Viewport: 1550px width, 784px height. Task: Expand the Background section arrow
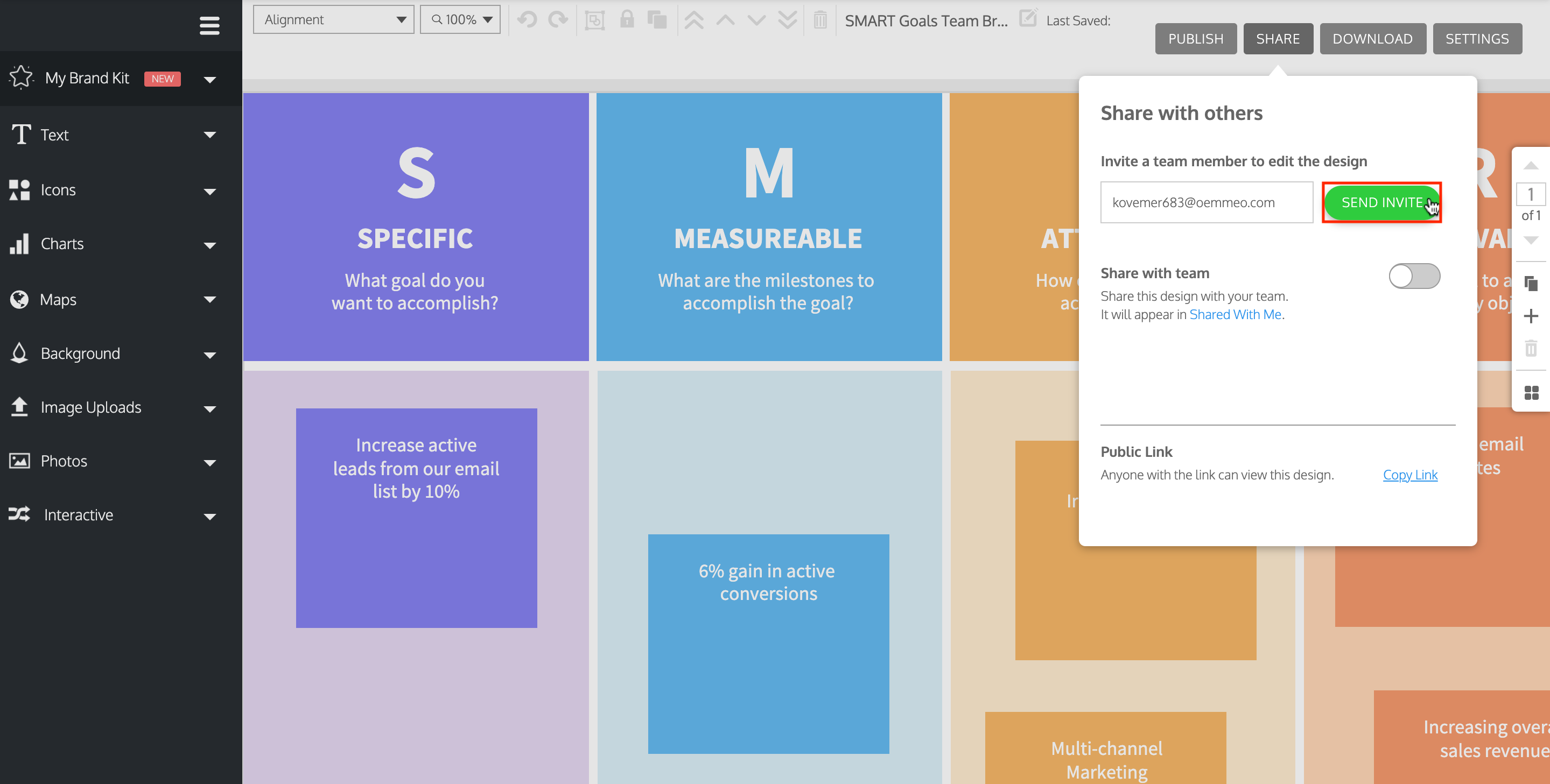[x=210, y=355]
